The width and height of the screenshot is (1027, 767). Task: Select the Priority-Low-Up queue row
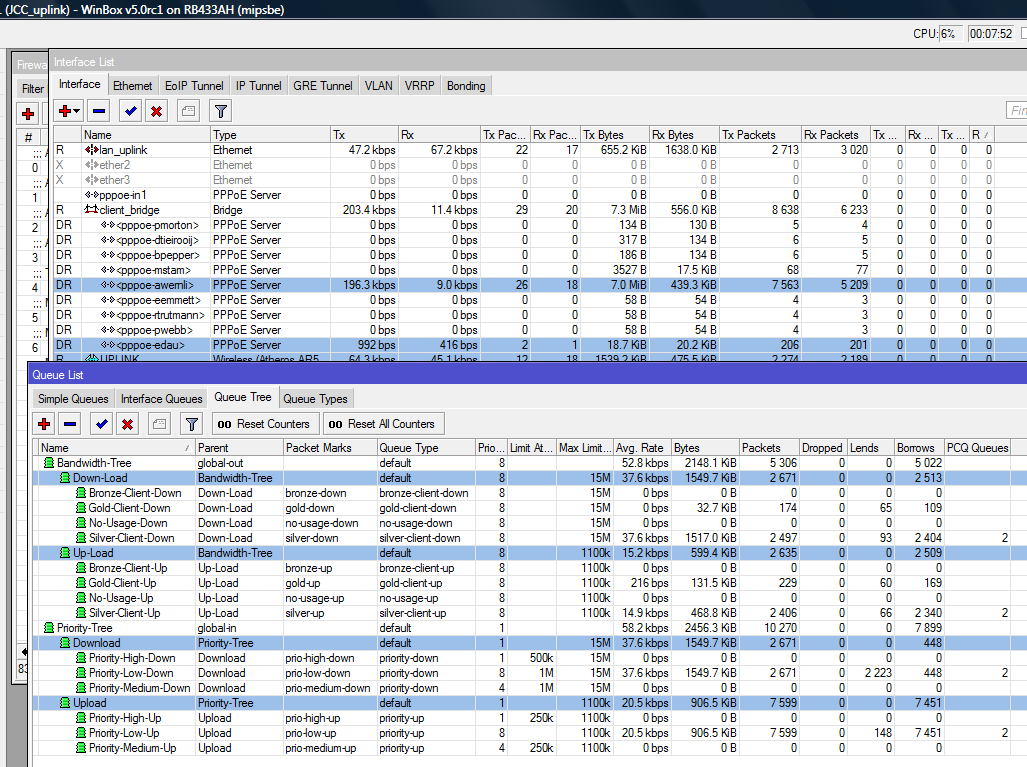click(530, 733)
